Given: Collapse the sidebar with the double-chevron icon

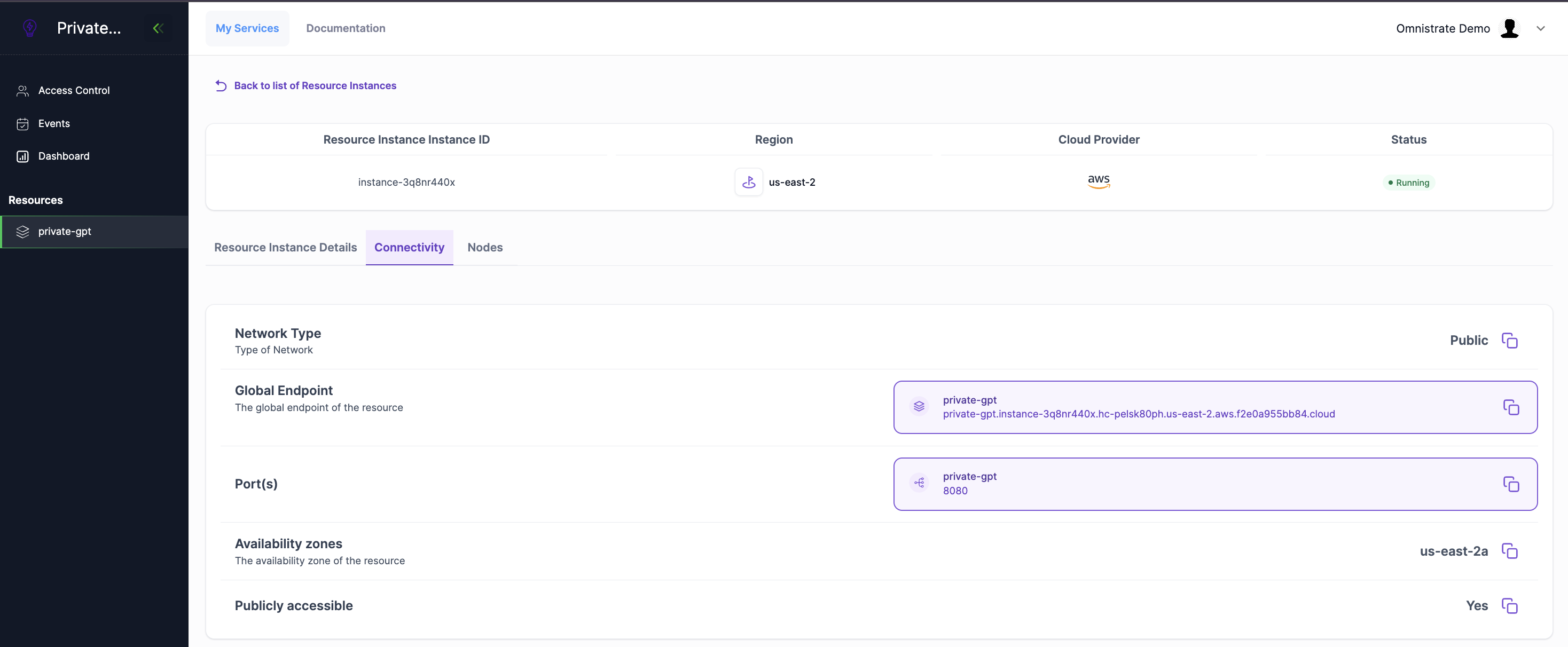Looking at the screenshot, I should [x=158, y=28].
